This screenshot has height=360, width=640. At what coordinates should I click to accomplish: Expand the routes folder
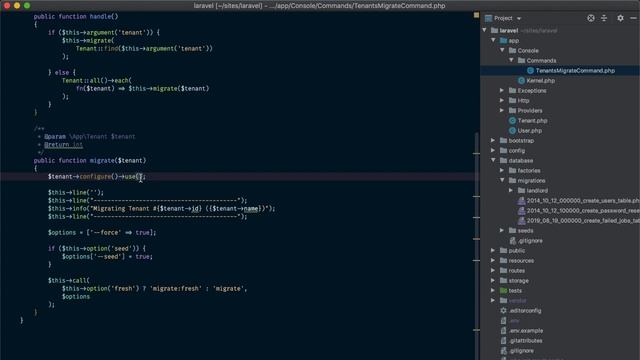click(493, 270)
